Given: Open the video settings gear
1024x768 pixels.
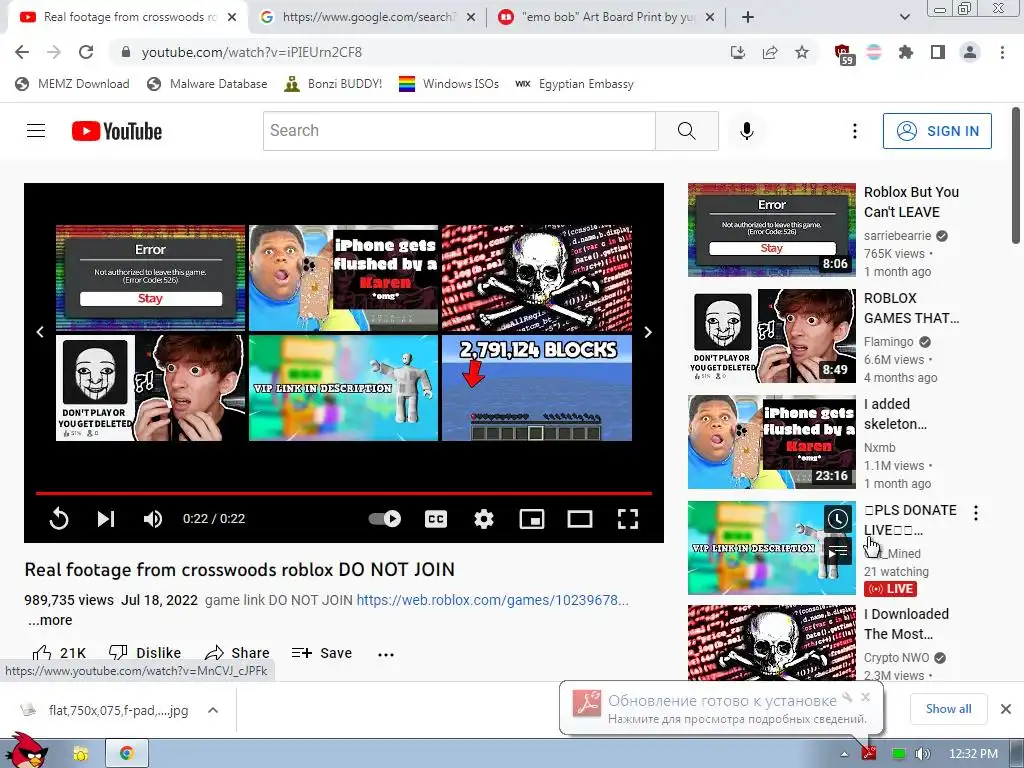Looking at the screenshot, I should pyautogui.click(x=484, y=519).
